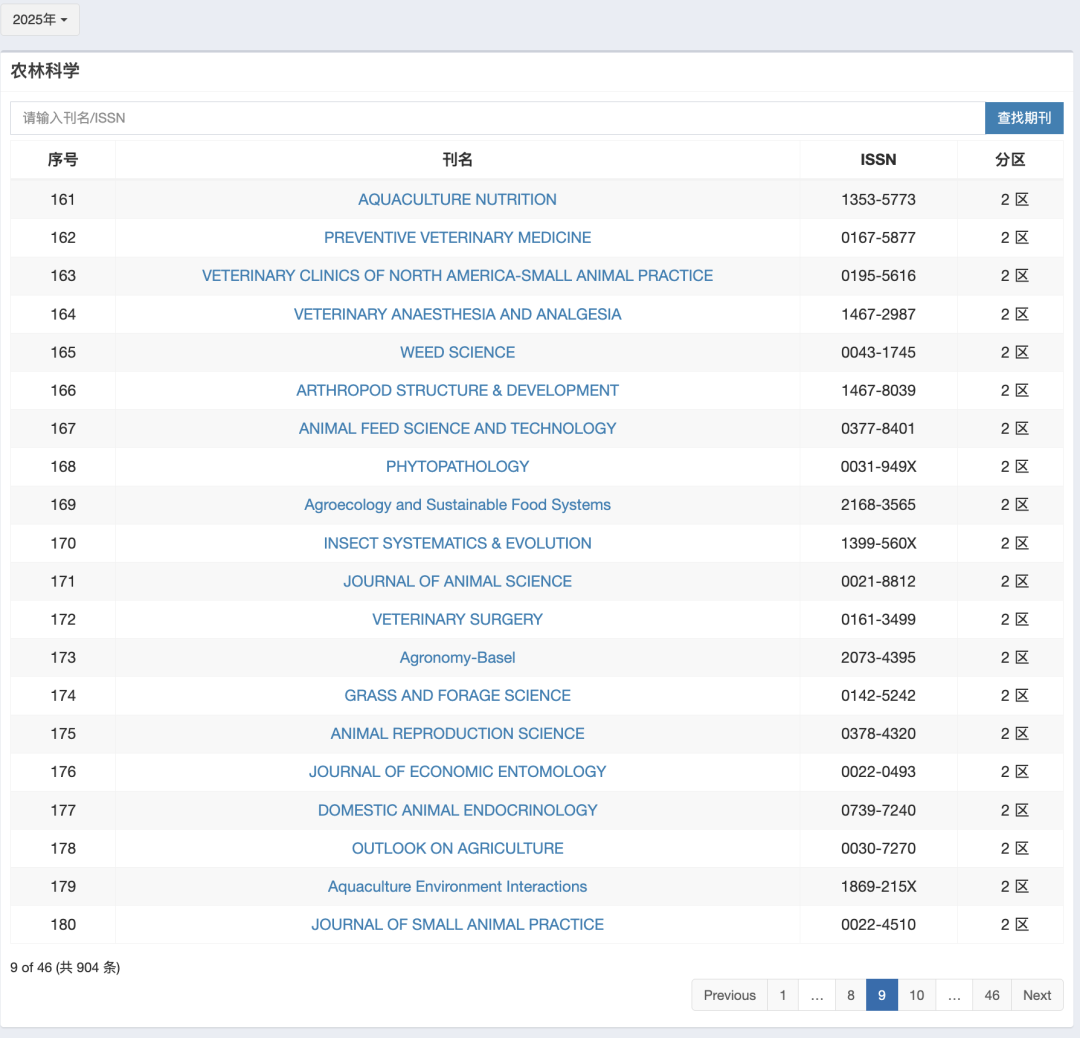Open Agroecology and Sustainable Food Systems link
Viewport: 1080px width, 1038px height.
tap(457, 505)
